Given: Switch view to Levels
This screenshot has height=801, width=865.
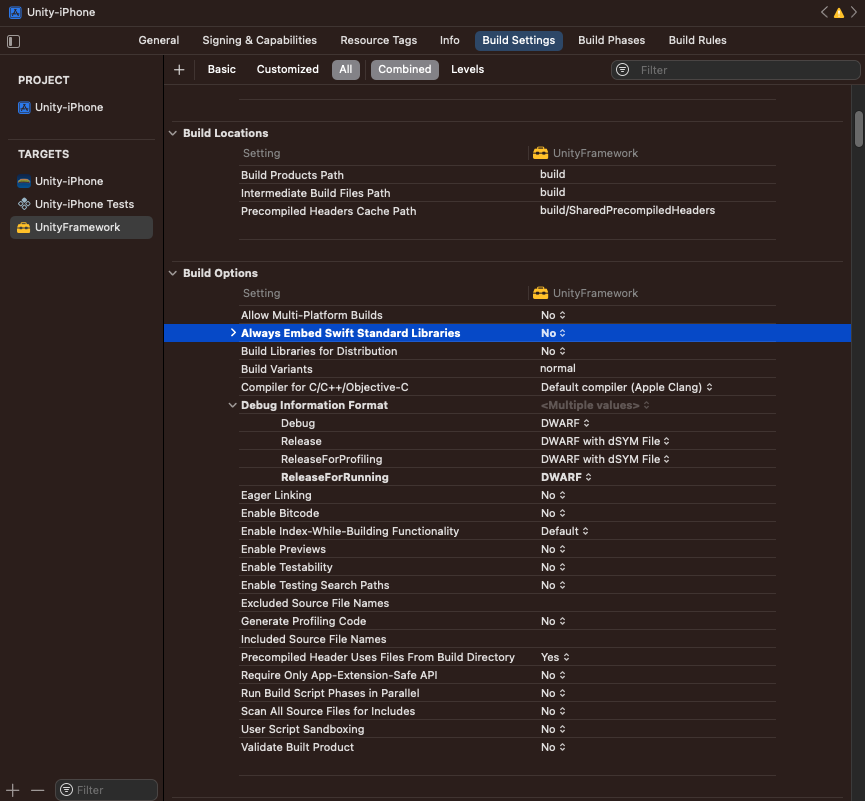Looking at the screenshot, I should coord(467,70).
